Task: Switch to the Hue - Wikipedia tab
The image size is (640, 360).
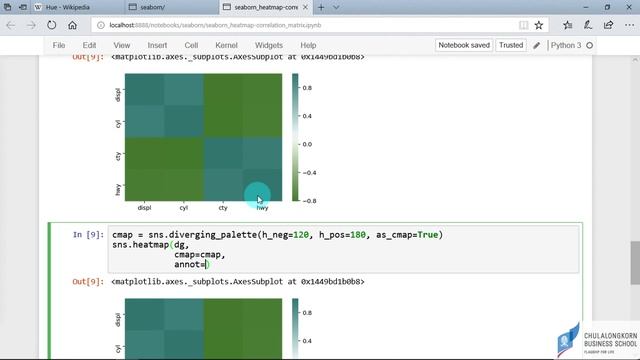Action: 78,7
